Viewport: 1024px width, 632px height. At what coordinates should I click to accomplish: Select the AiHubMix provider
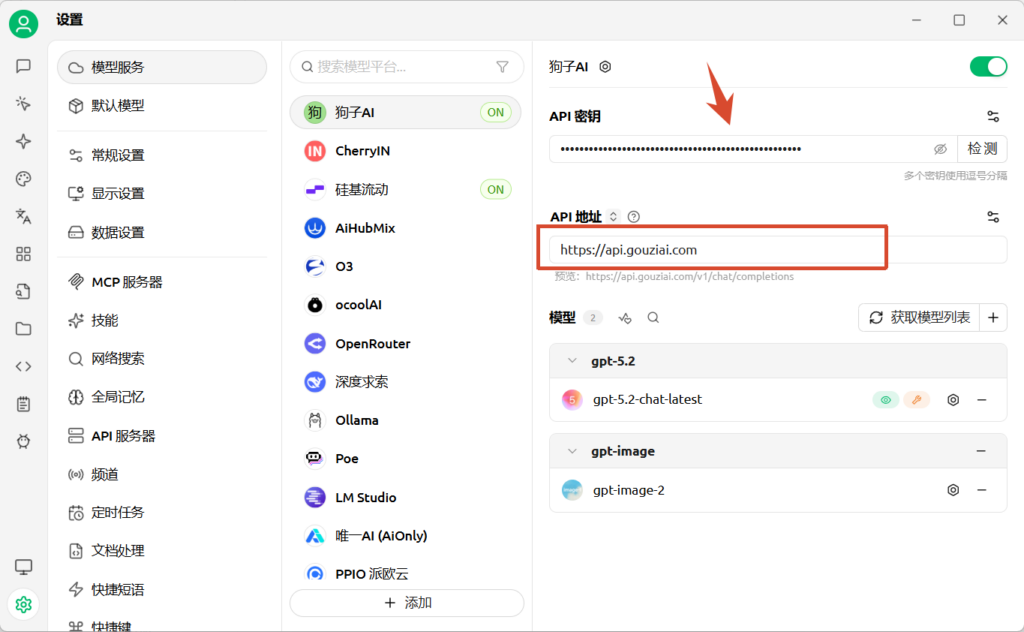coord(406,228)
